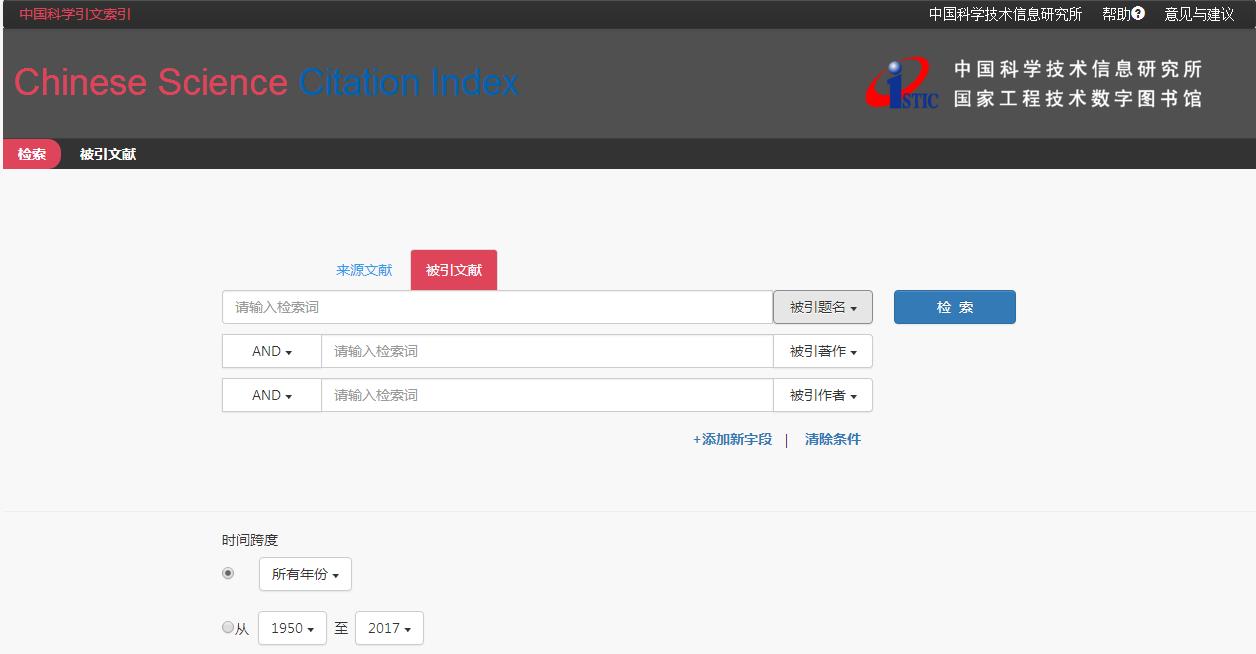Viewport: 1256px width, 654px height.
Task: Open the 中国科学技术信息研究所 top link
Action: point(1005,14)
